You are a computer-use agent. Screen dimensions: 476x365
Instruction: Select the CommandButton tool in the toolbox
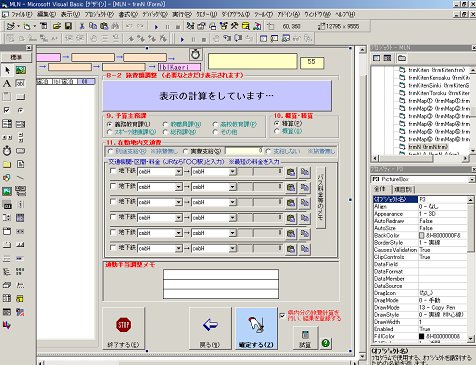click(20, 97)
